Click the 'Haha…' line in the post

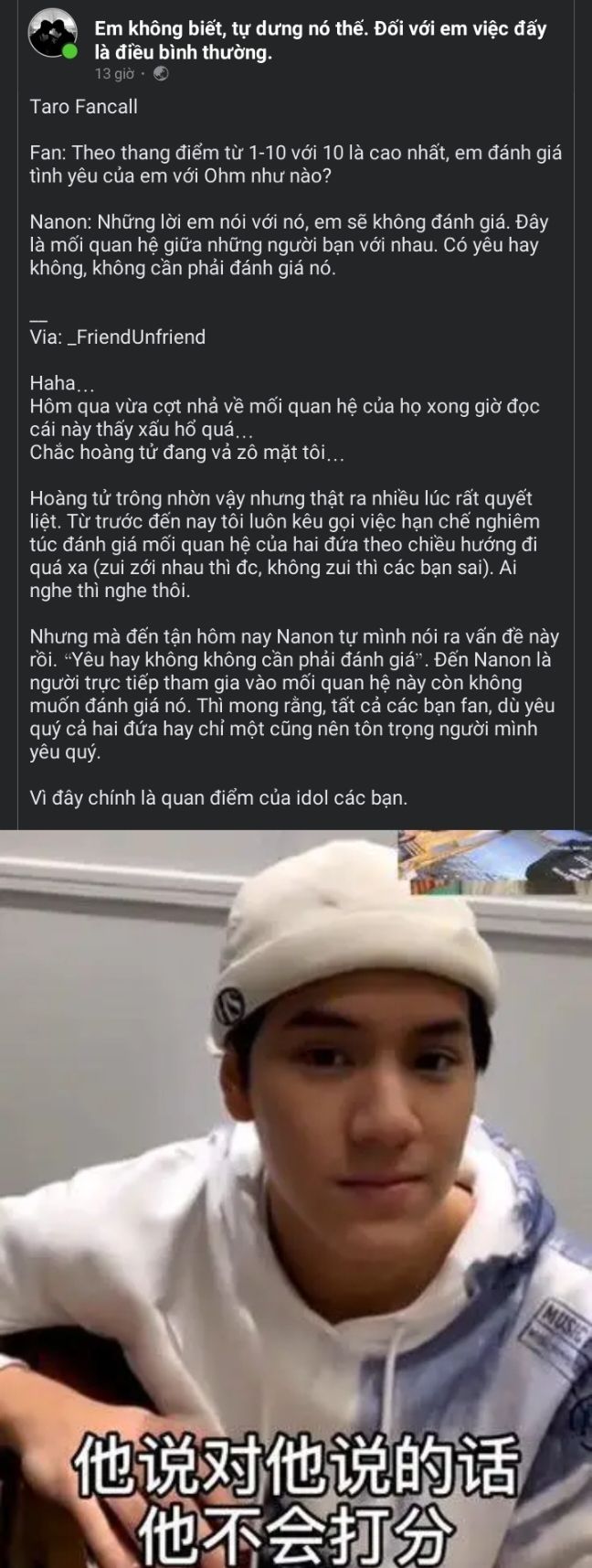point(62,383)
